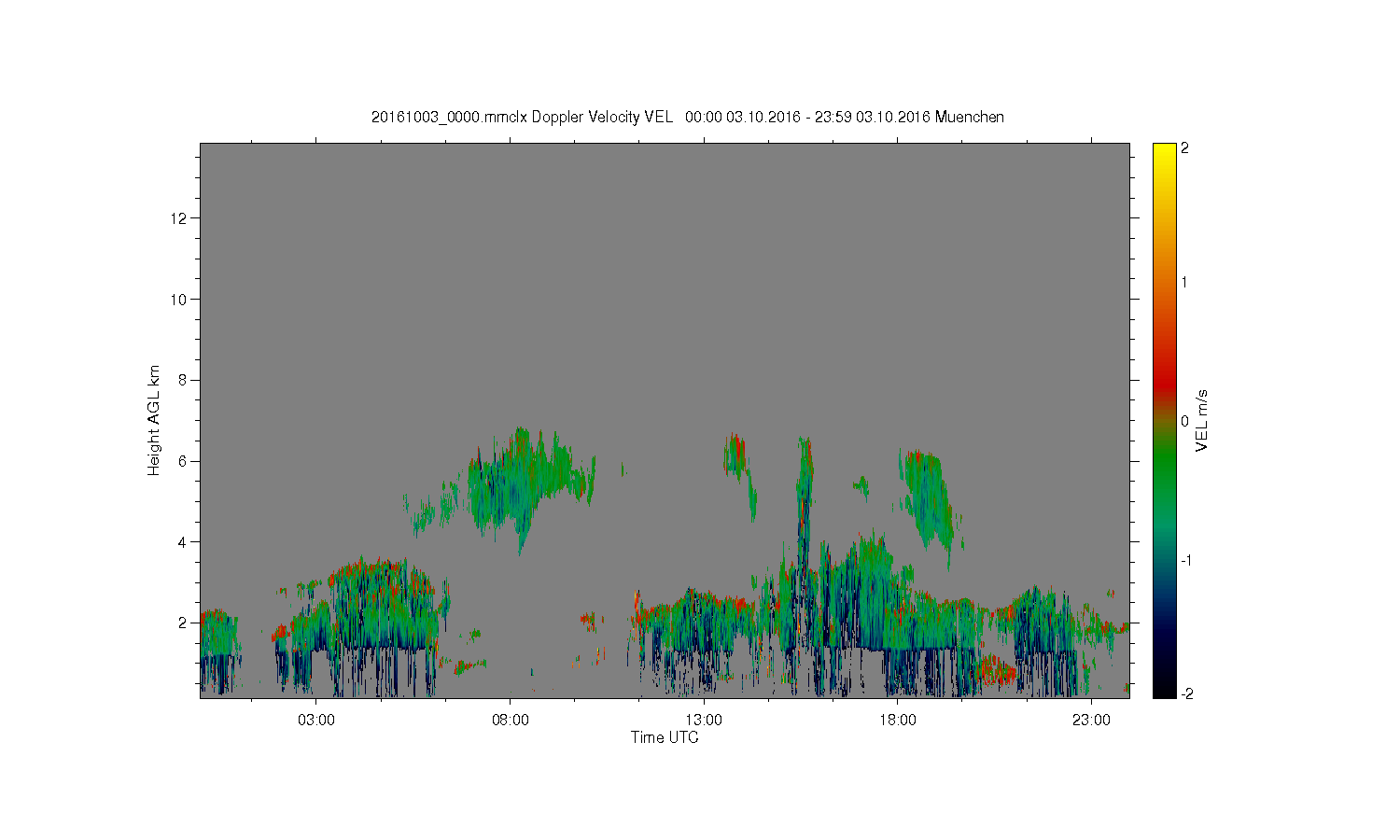Click the 18:00 time tick label
This screenshot has height=840, width=1400.
click(897, 721)
